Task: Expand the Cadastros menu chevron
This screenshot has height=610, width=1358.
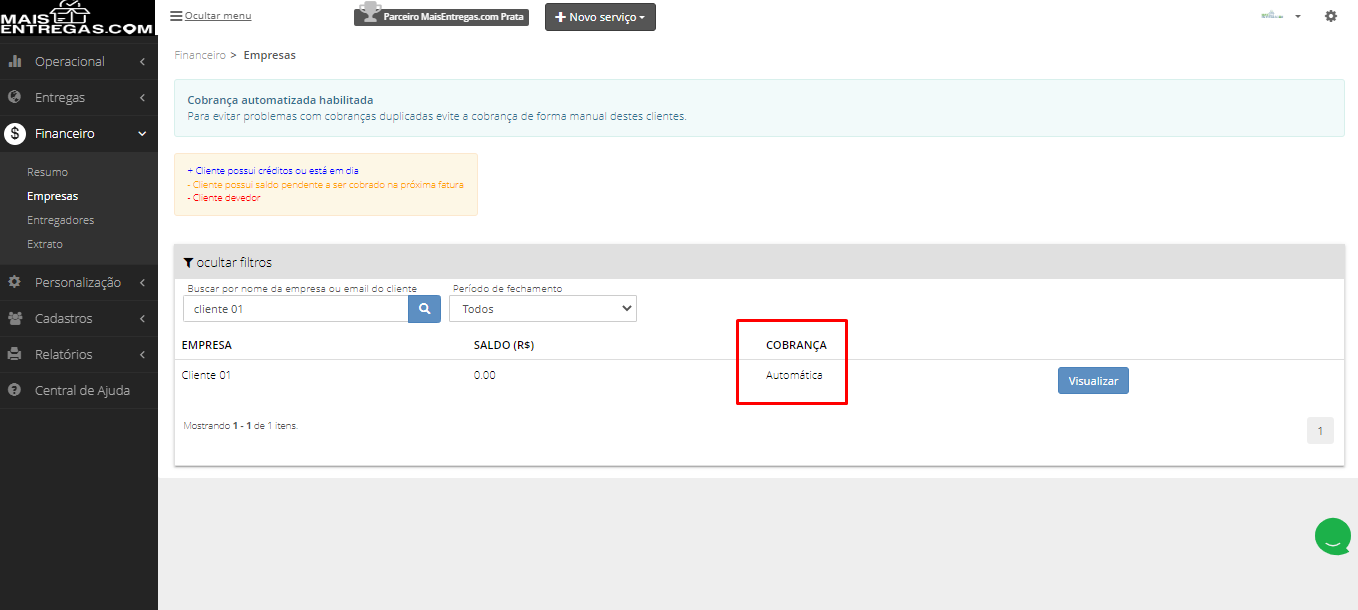Action: point(143,318)
